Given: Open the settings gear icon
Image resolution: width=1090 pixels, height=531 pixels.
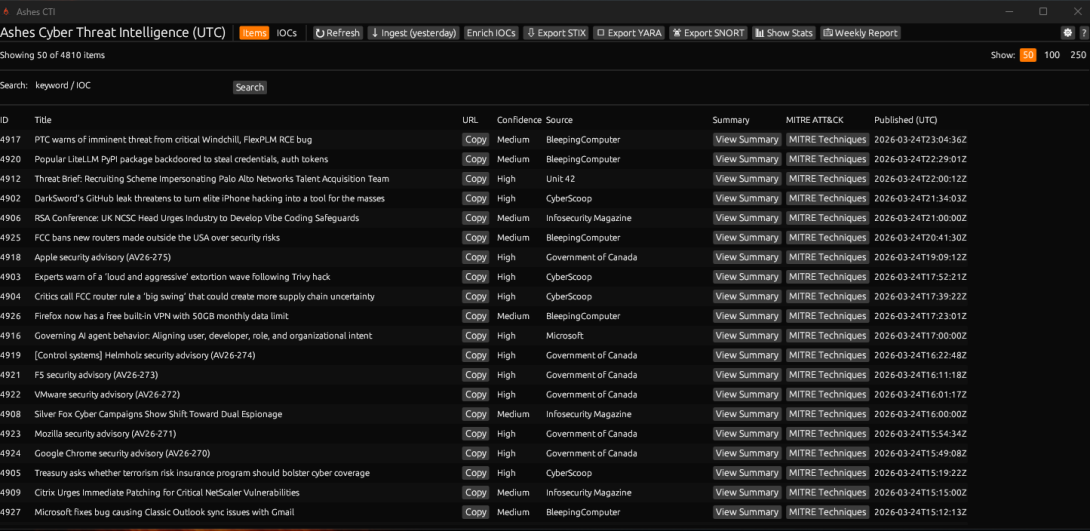Looking at the screenshot, I should (1068, 33).
